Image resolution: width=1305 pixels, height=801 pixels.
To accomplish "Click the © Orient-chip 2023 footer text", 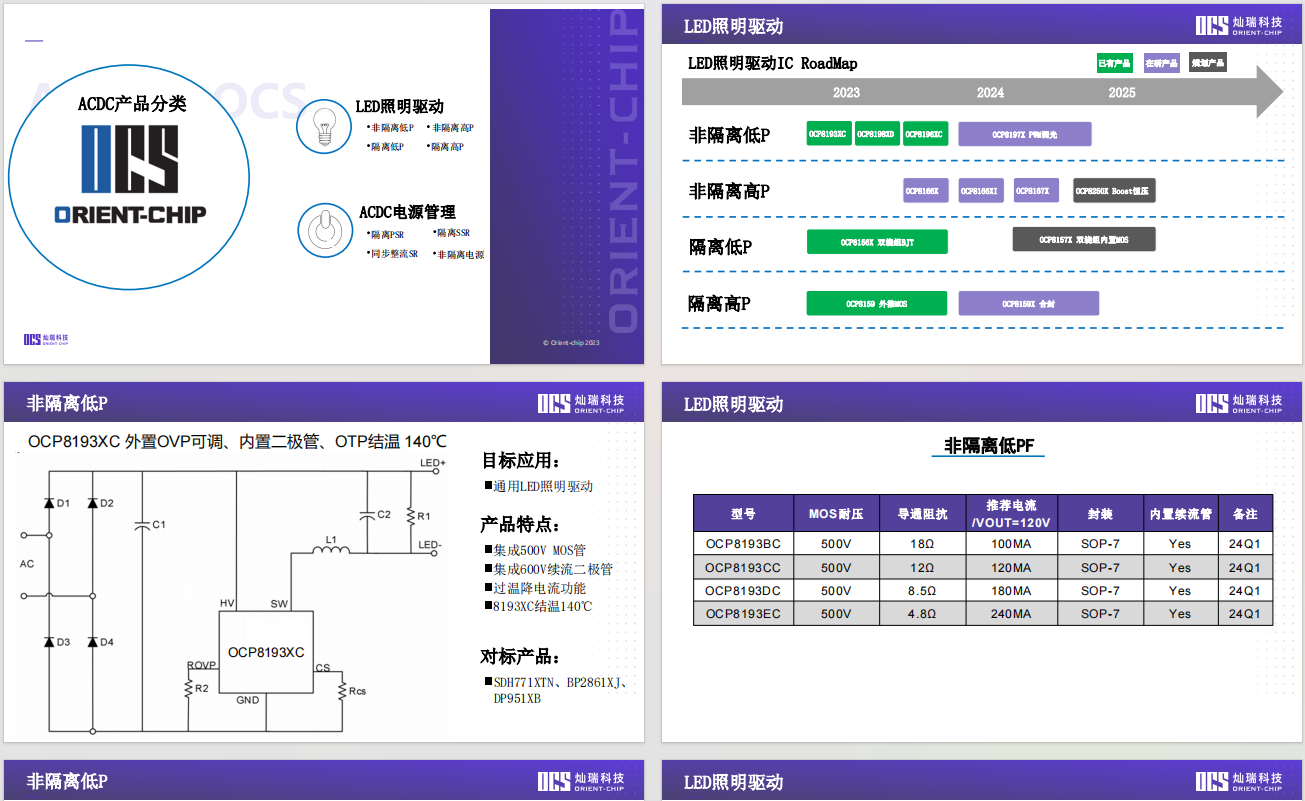I will click(x=570, y=342).
